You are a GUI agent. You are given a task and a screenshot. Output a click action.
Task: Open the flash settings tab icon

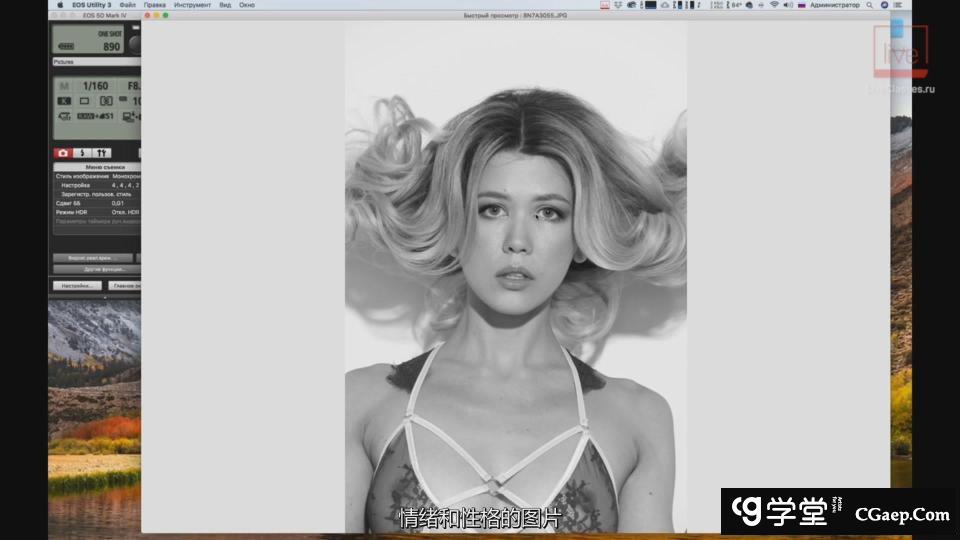coord(82,153)
